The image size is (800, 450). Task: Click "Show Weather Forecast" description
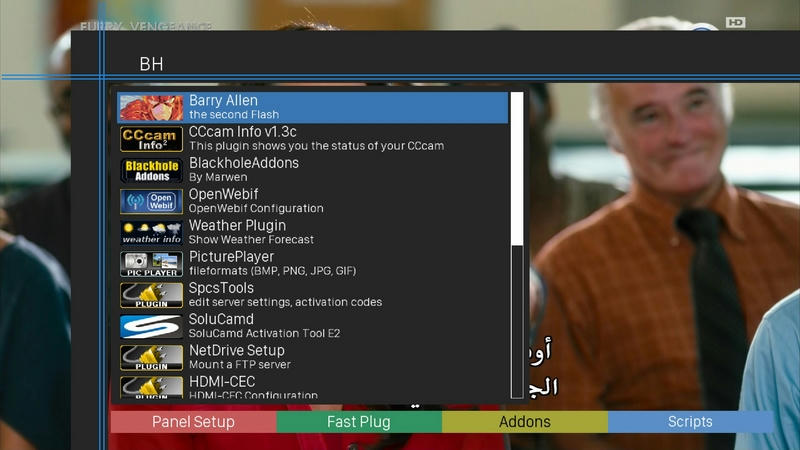(251, 239)
